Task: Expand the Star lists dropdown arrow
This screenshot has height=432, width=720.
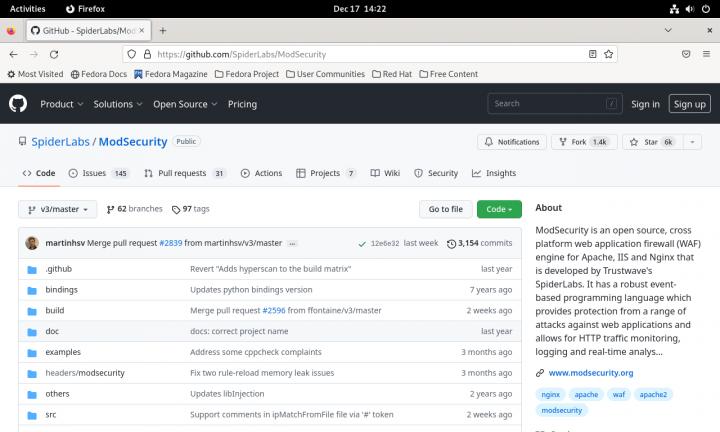Action: coord(694,142)
